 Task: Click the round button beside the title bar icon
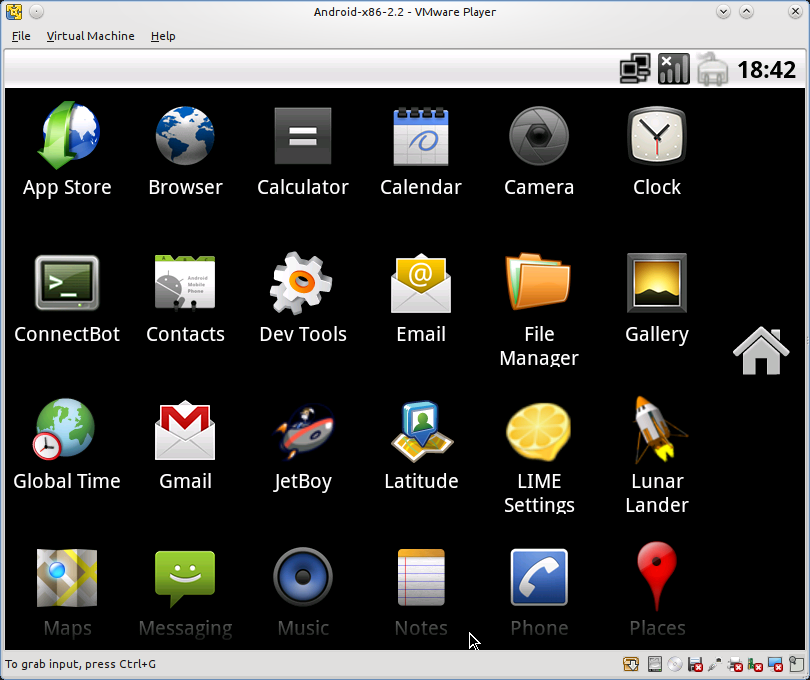(36, 11)
